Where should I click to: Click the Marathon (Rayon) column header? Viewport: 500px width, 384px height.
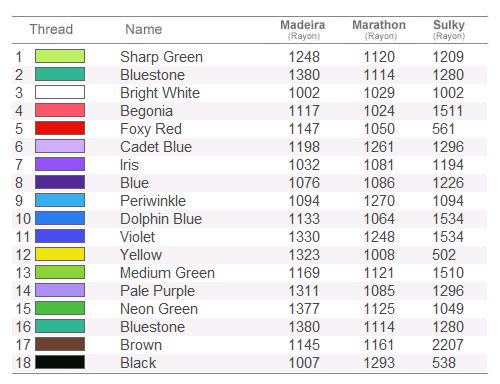[x=379, y=30]
